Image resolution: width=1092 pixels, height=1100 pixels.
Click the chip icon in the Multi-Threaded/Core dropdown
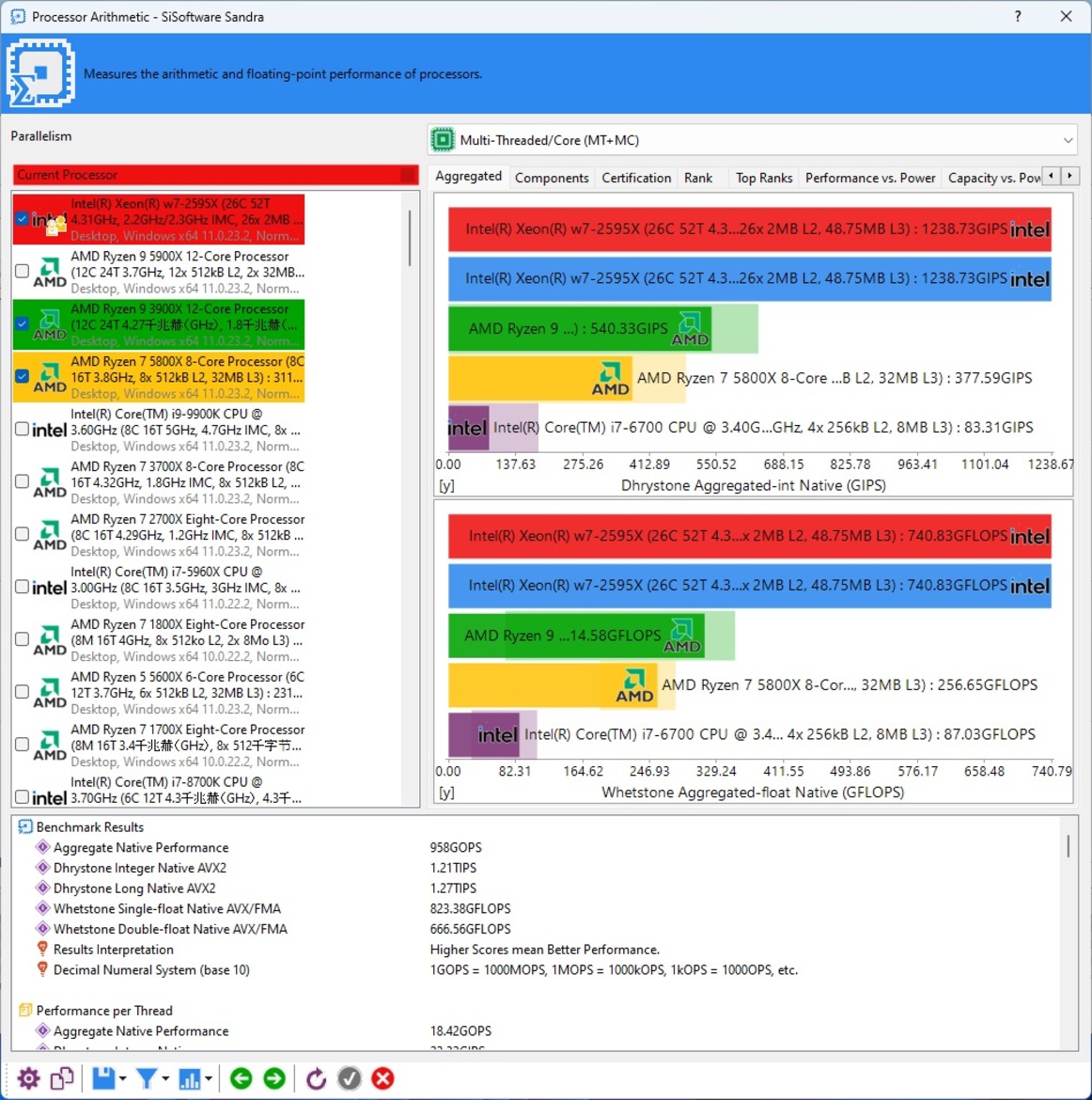(x=443, y=139)
